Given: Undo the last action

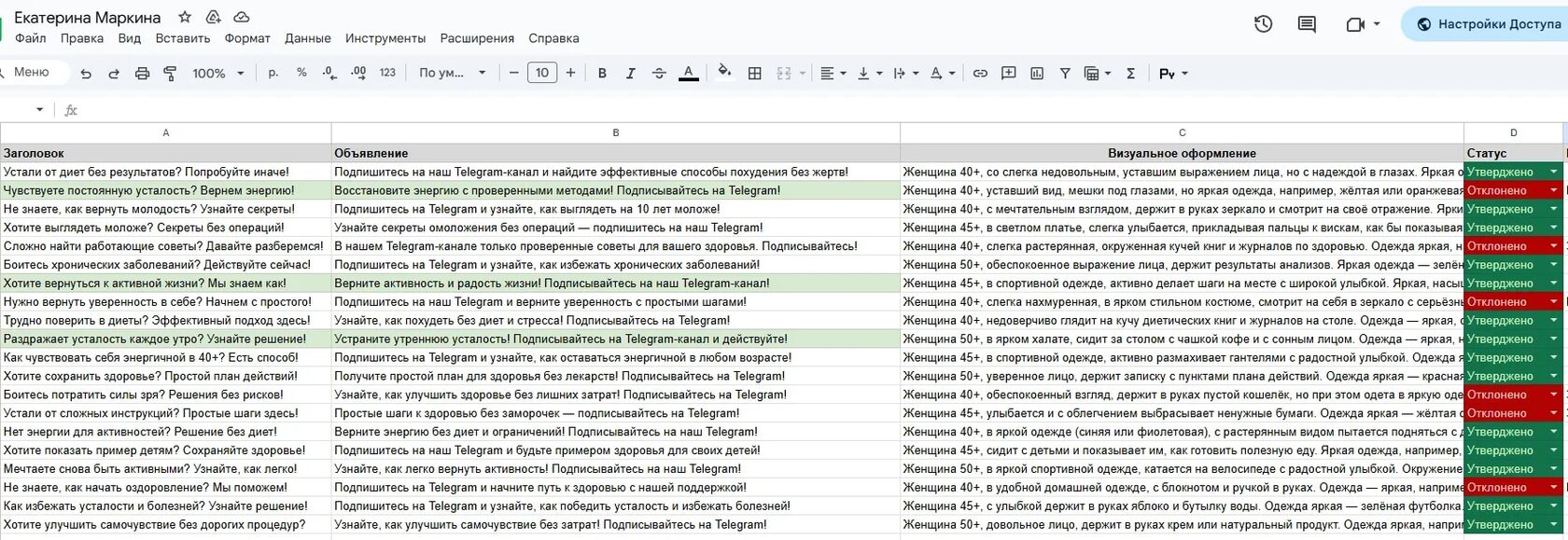Looking at the screenshot, I should tap(86, 73).
